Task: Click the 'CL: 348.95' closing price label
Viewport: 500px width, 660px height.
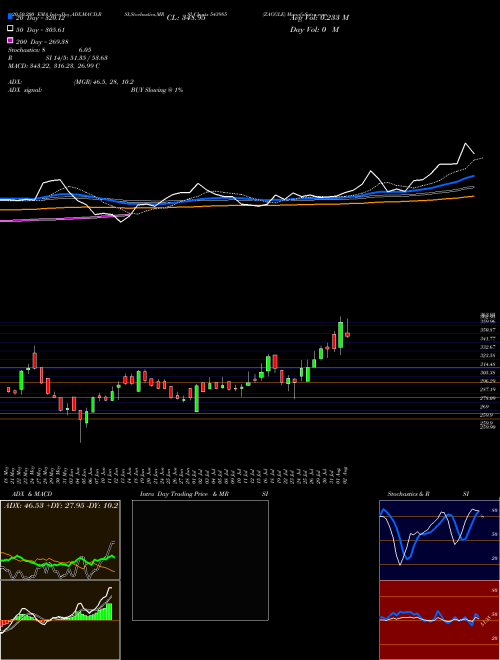Action: point(186,18)
